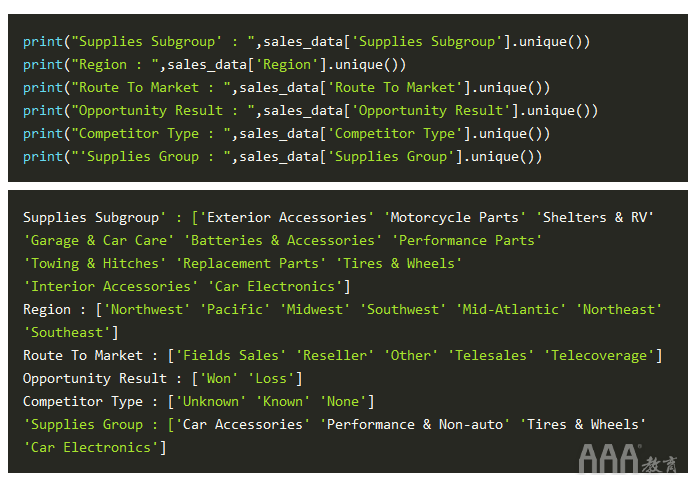Click 'Won' opportunity result value
Image resolution: width=688 pixels, height=480 pixels.
[x=219, y=379]
